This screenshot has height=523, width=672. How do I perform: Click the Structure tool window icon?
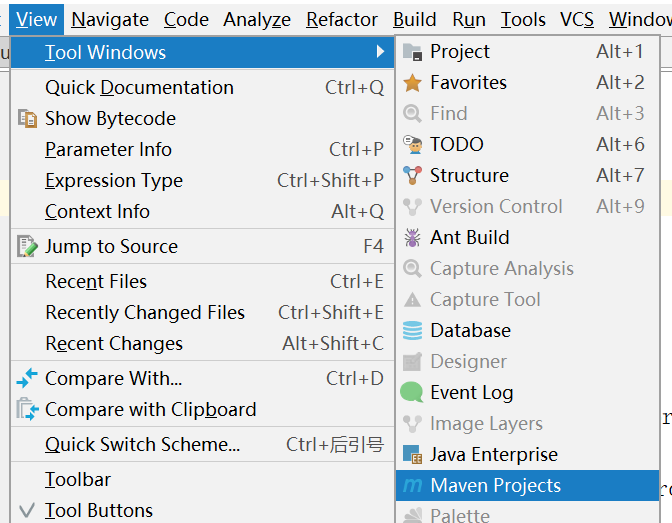[412, 176]
